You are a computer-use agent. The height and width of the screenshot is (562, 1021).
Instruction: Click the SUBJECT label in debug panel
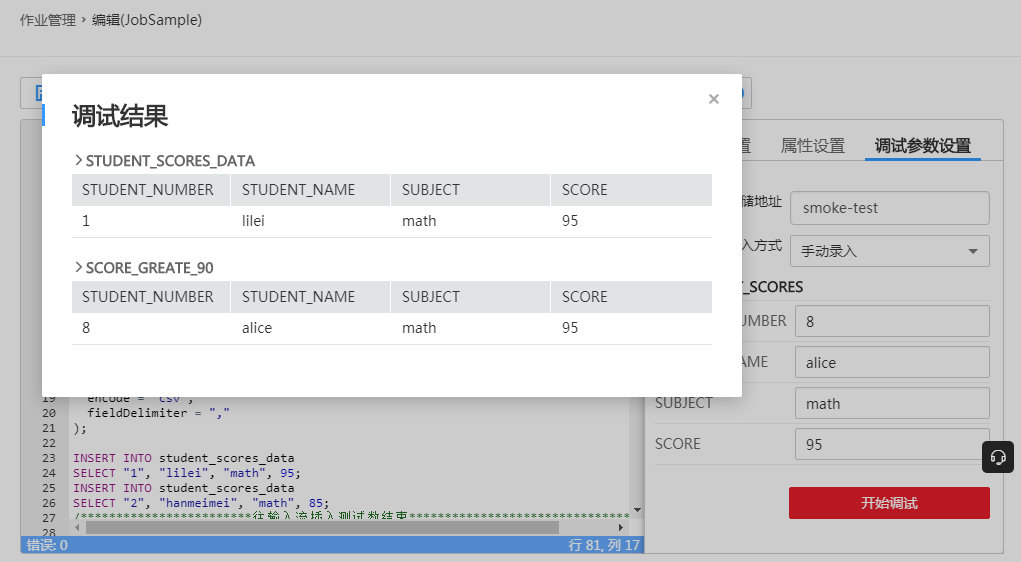coord(684,403)
